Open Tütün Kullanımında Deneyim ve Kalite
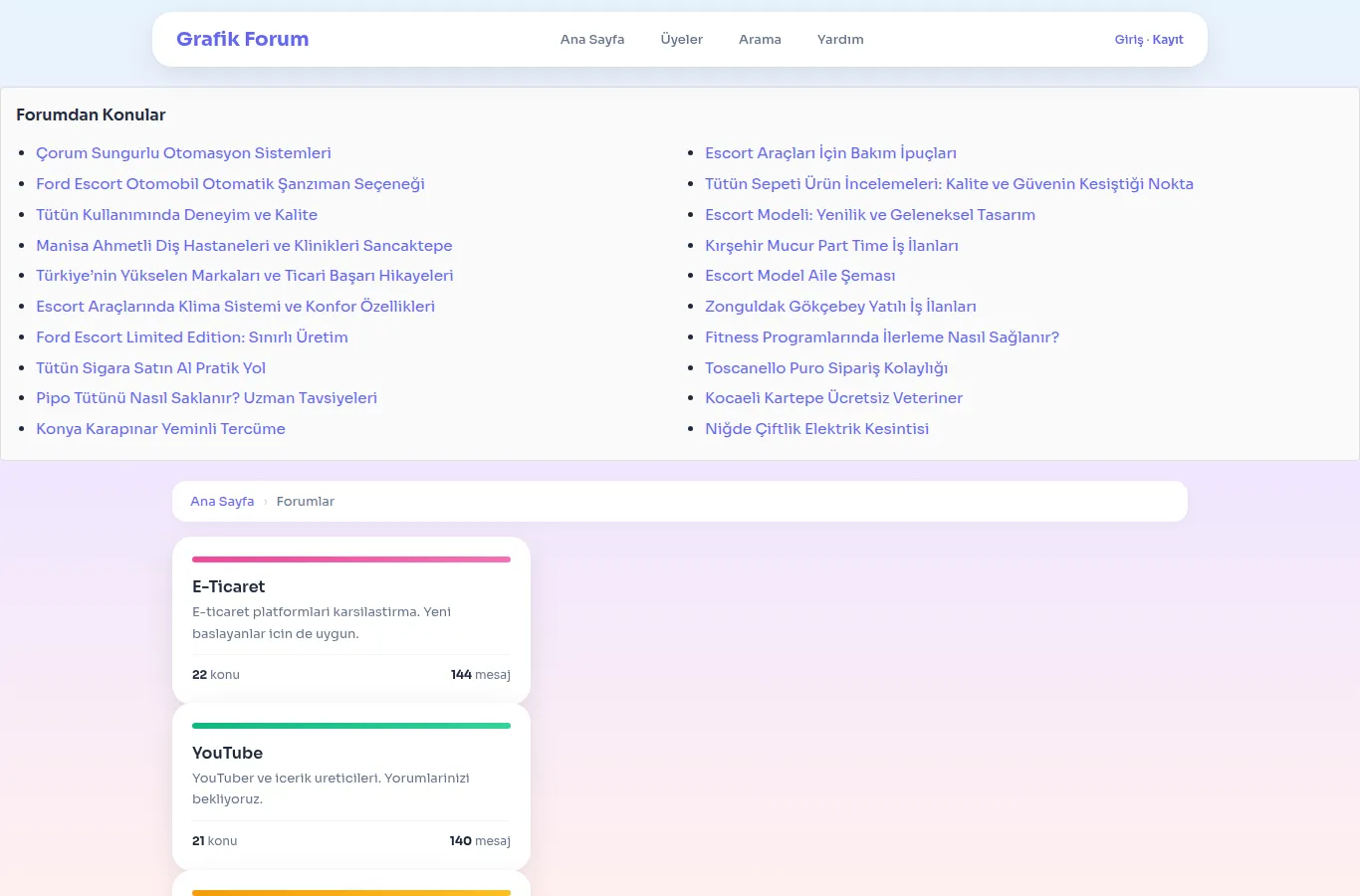The width and height of the screenshot is (1360, 896). click(x=176, y=215)
